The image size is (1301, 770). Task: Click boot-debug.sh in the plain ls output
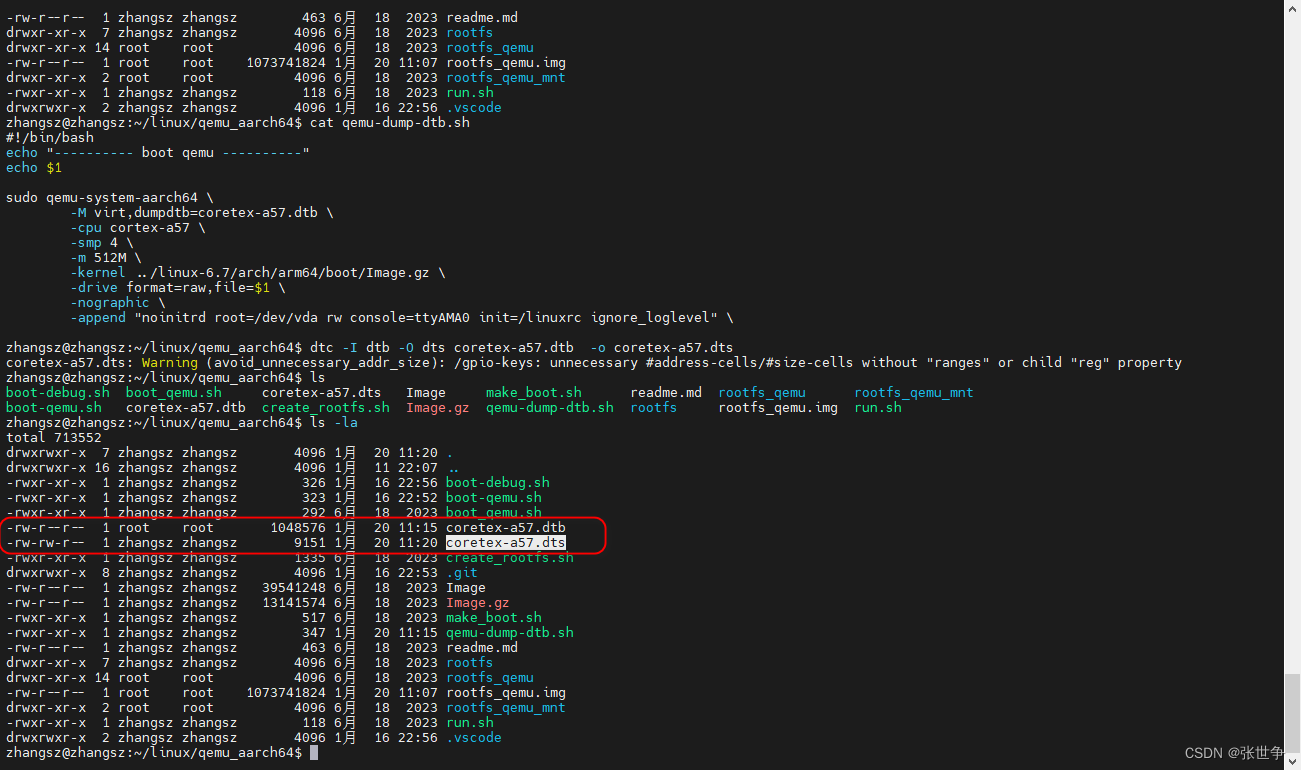58,392
